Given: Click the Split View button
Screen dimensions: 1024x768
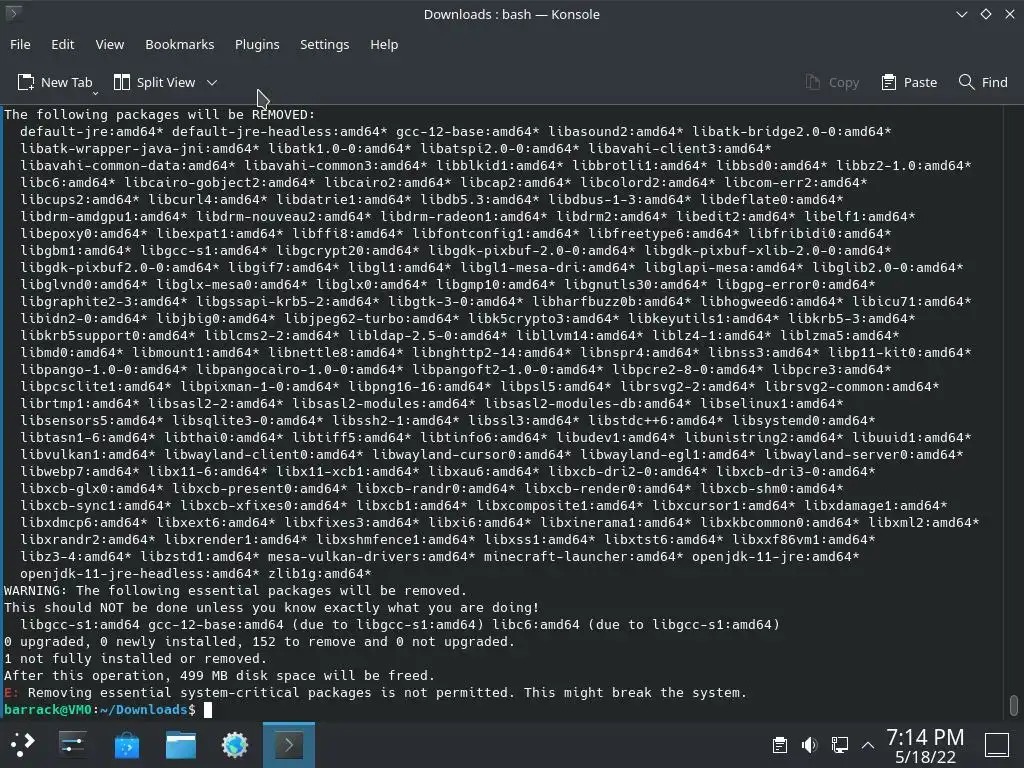Looking at the screenshot, I should [155, 82].
